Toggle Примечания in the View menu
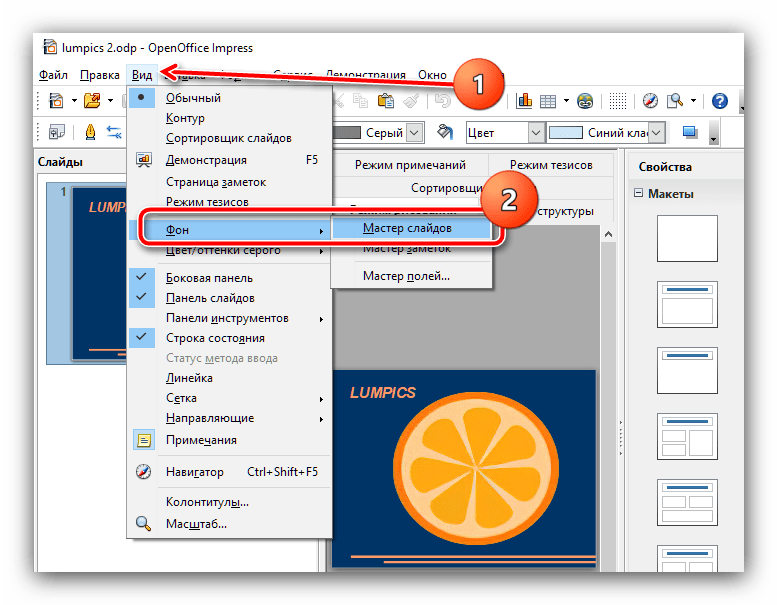777x605 pixels. (229, 440)
